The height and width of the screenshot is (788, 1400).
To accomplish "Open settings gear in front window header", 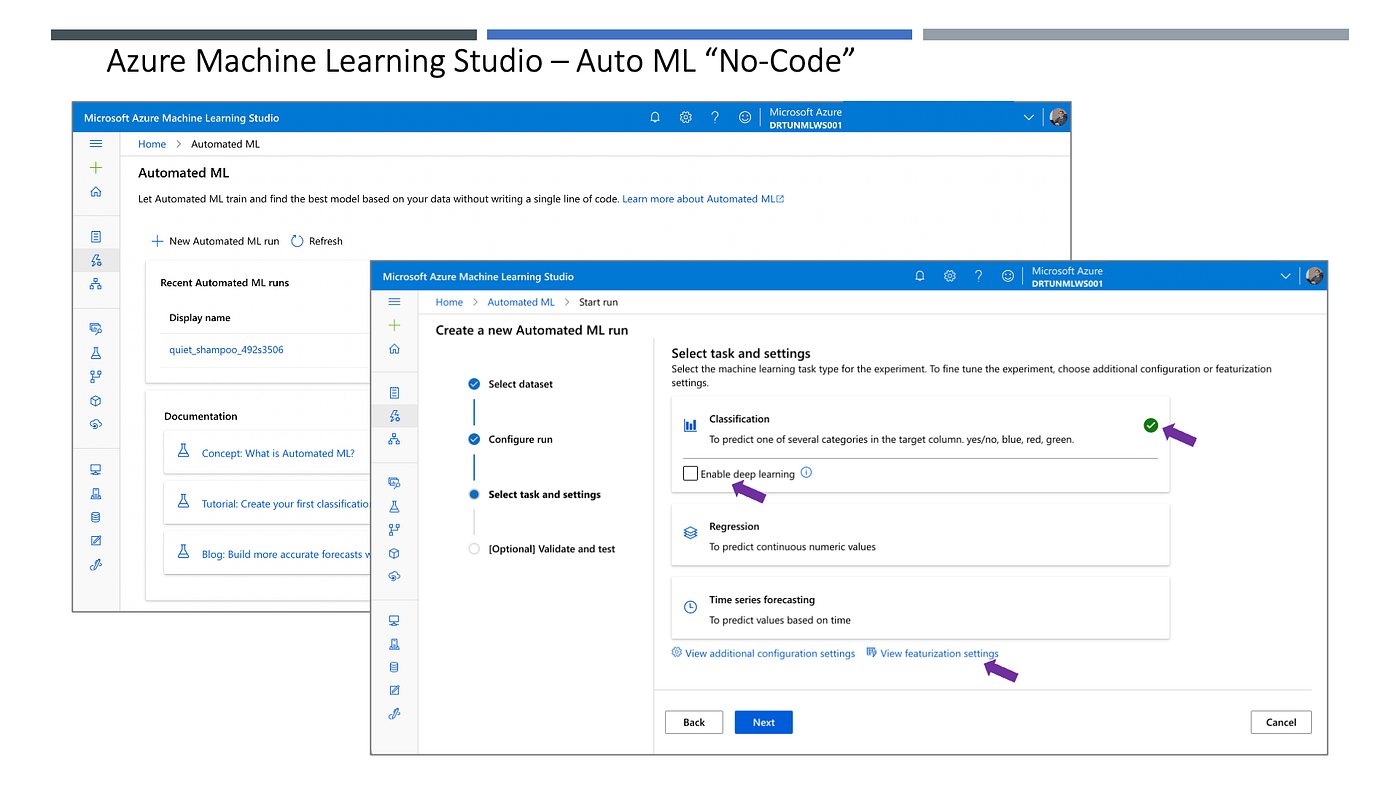I will [x=949, y=276].
